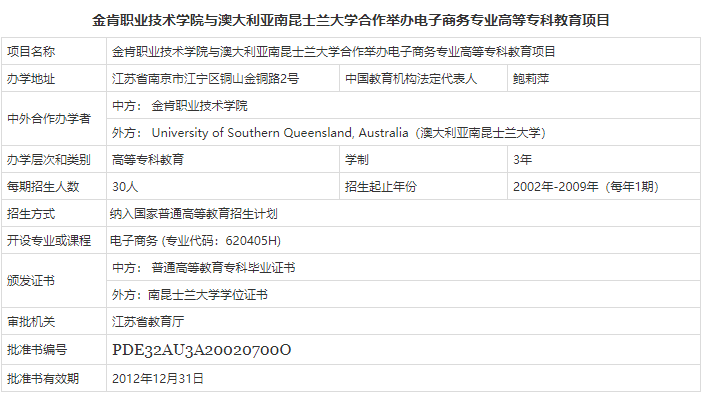Click the representative name 鲍莉萍
The width and height of the screenshot is (706, 395).
[x=531, y=79]
